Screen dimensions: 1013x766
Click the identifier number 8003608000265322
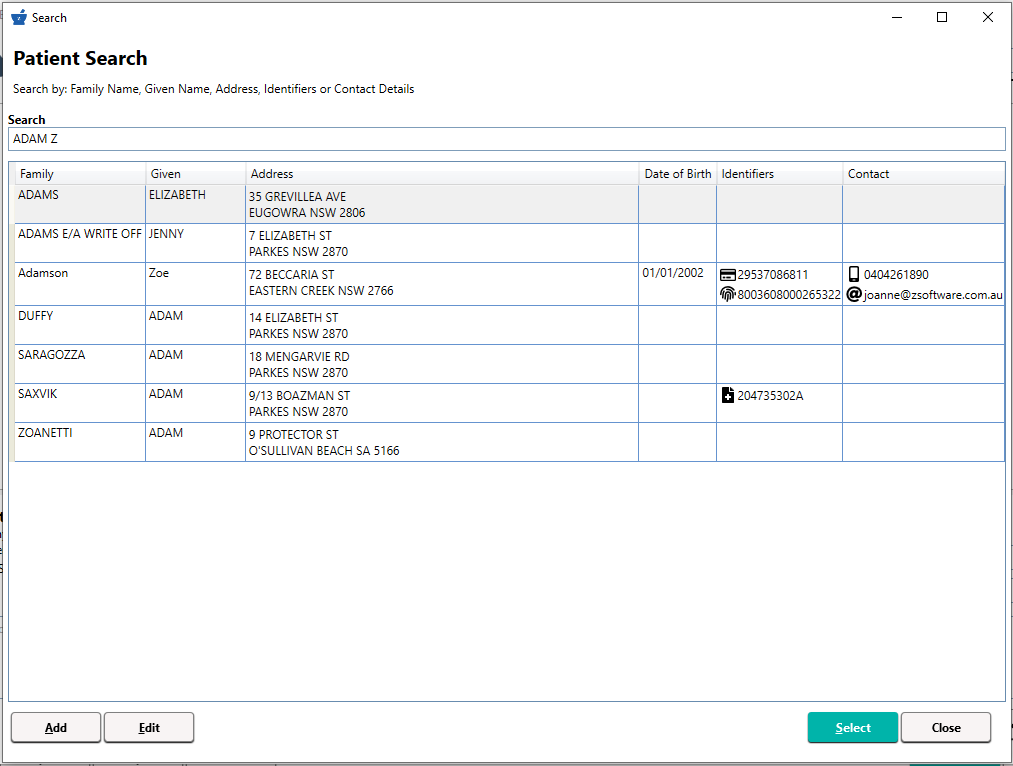click(789, 295)
